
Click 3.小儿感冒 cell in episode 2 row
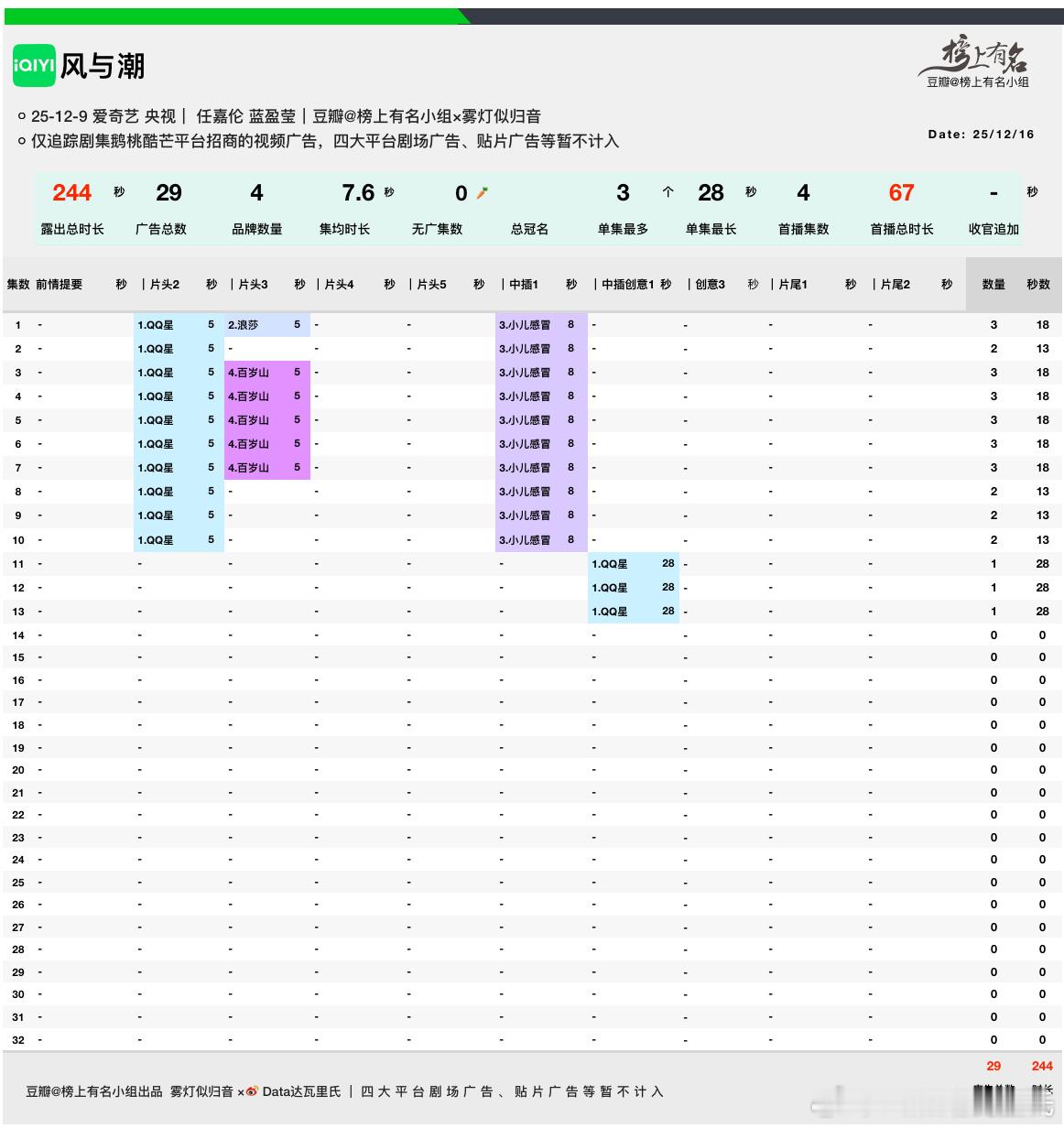(x=540, y=349)
